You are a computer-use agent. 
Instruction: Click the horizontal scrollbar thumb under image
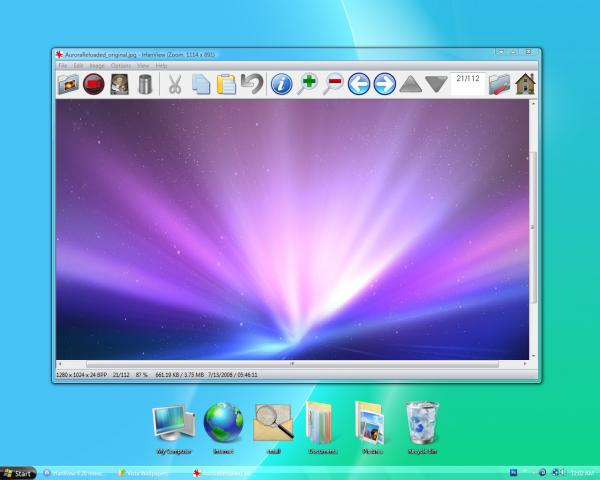[292, 364]
